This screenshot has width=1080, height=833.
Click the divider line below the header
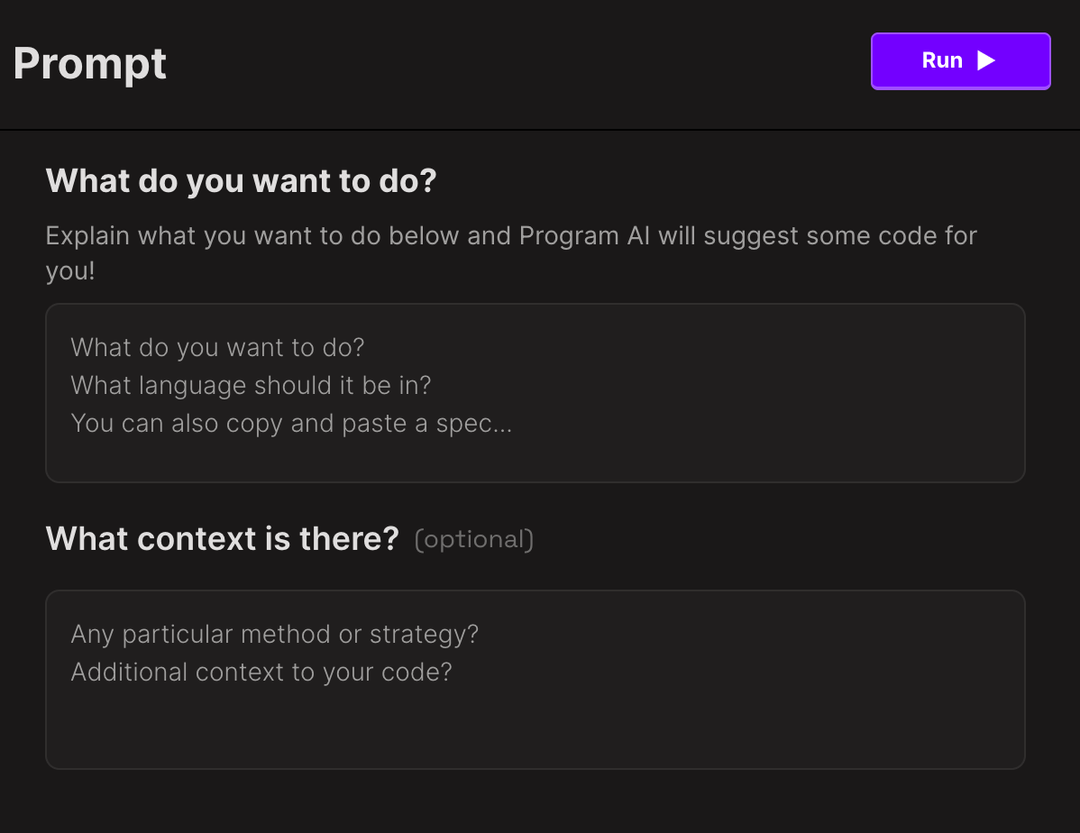coord(540,128)
